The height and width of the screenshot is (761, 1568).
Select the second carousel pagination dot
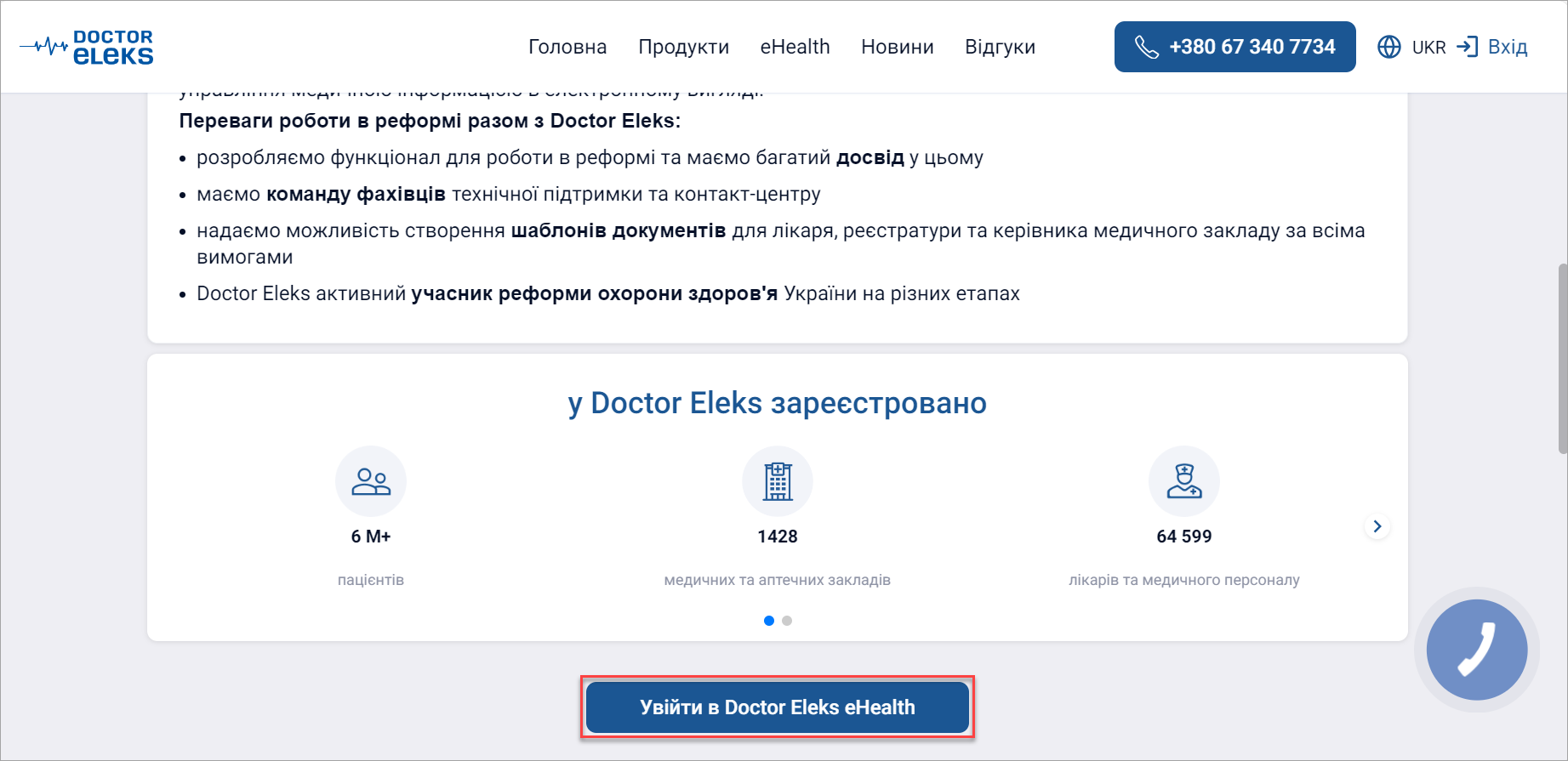coord(787,621)
